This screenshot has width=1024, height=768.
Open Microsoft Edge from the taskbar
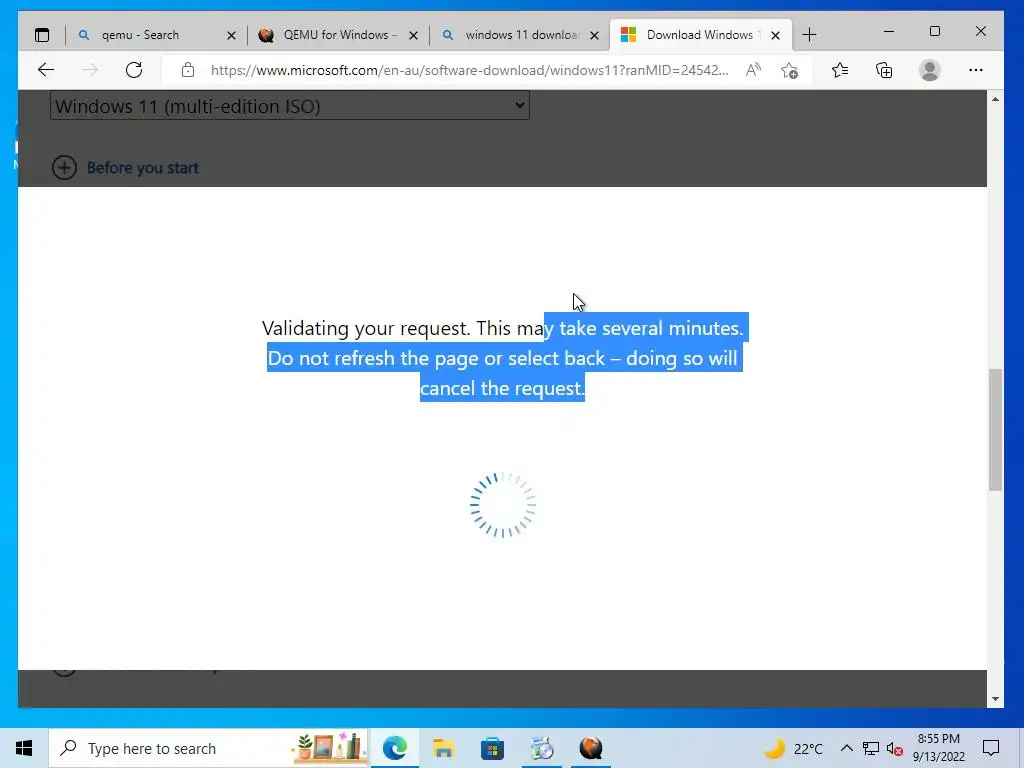[x=394, y=748]
